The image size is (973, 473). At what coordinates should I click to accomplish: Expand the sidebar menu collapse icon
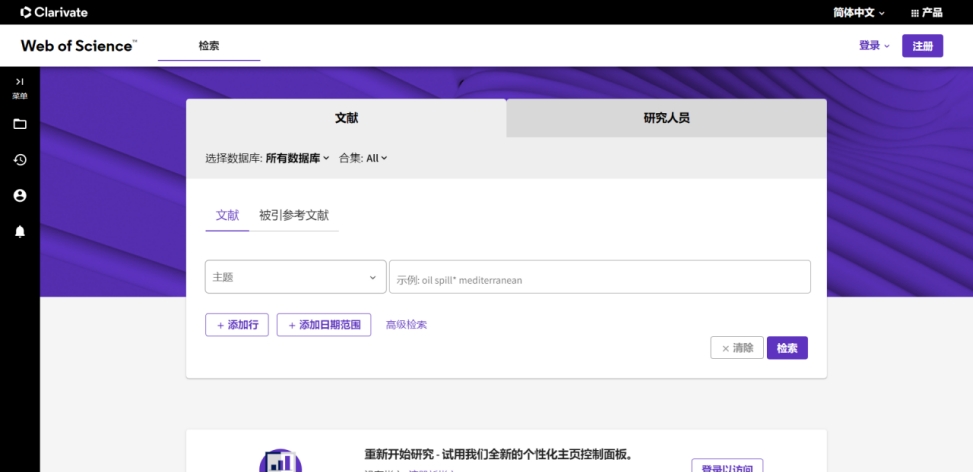click(x=20, y=81)
